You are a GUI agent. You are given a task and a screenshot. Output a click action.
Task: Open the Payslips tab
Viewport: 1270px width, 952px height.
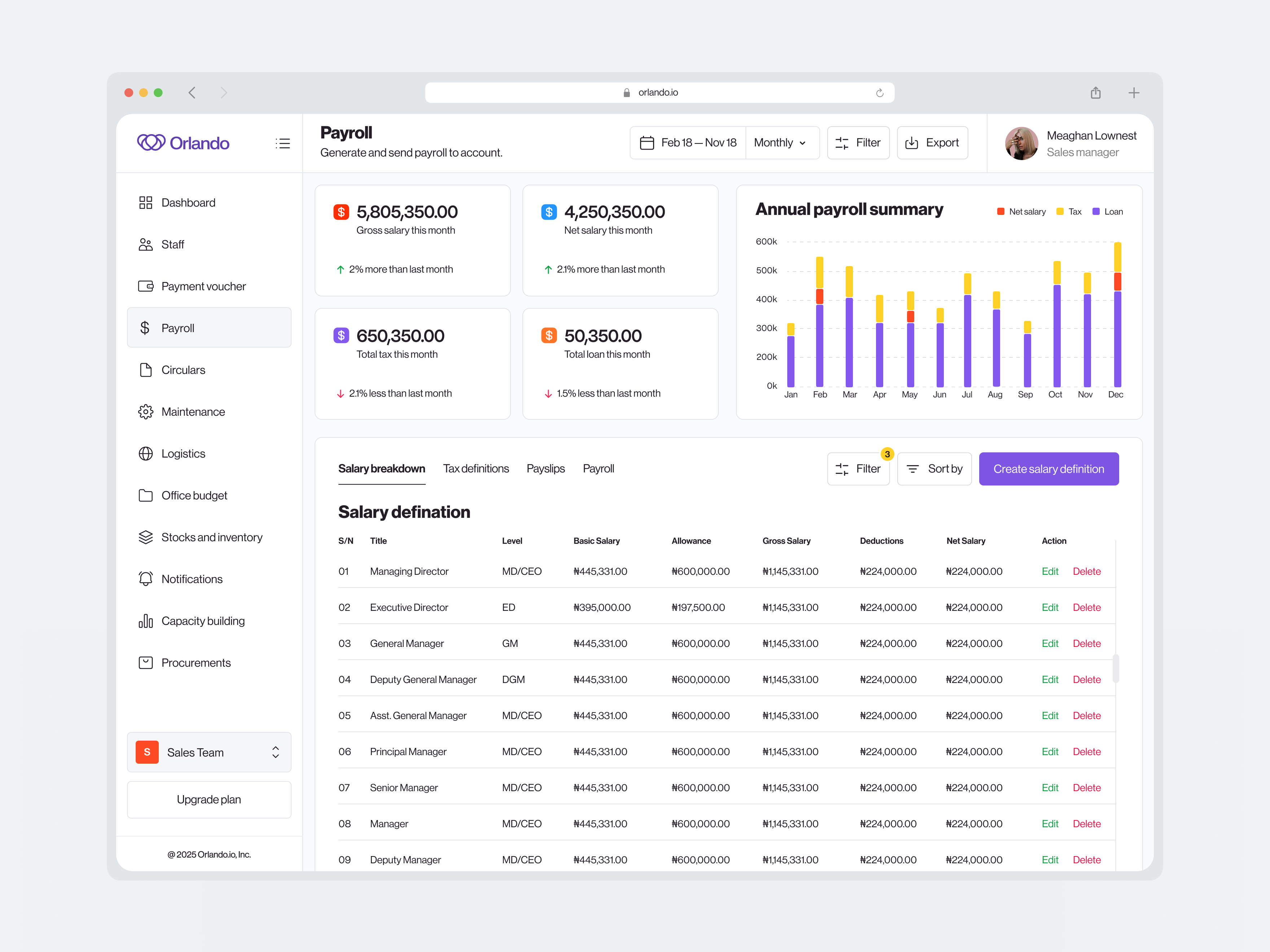(546, 468)
